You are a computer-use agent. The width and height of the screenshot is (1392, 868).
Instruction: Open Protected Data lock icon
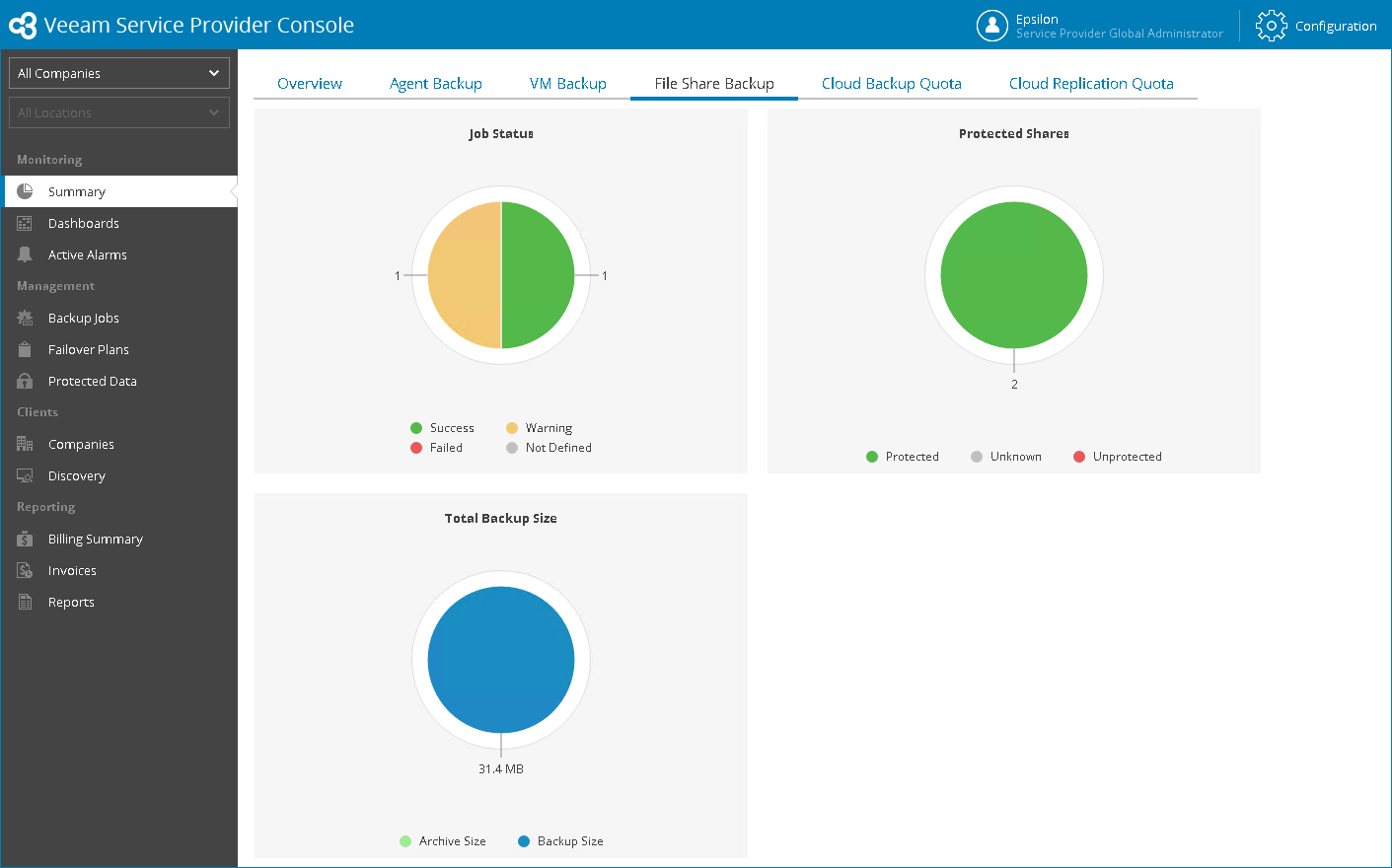pos(25,381)
